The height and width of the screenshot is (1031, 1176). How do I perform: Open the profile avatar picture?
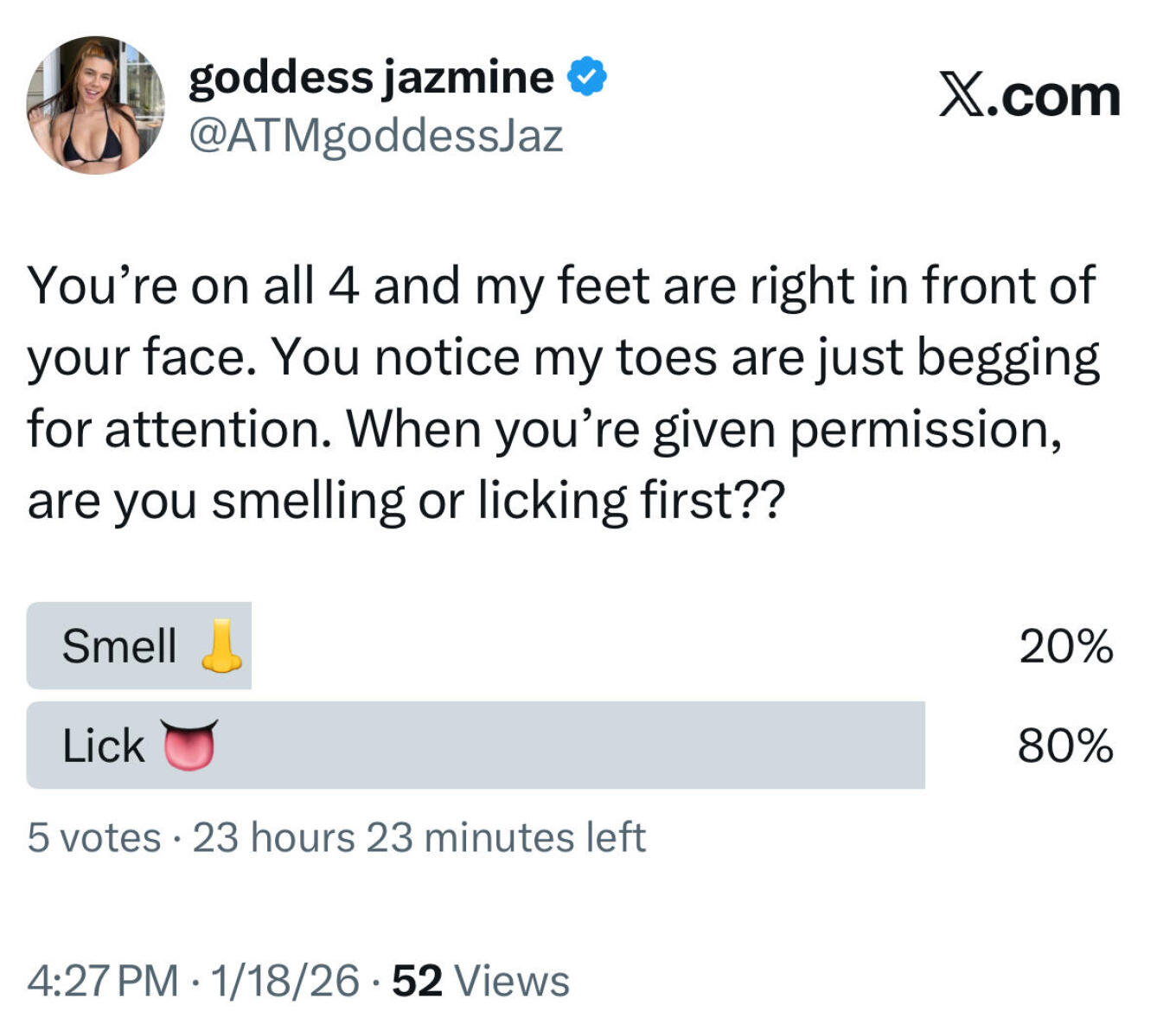click(95, 105)
